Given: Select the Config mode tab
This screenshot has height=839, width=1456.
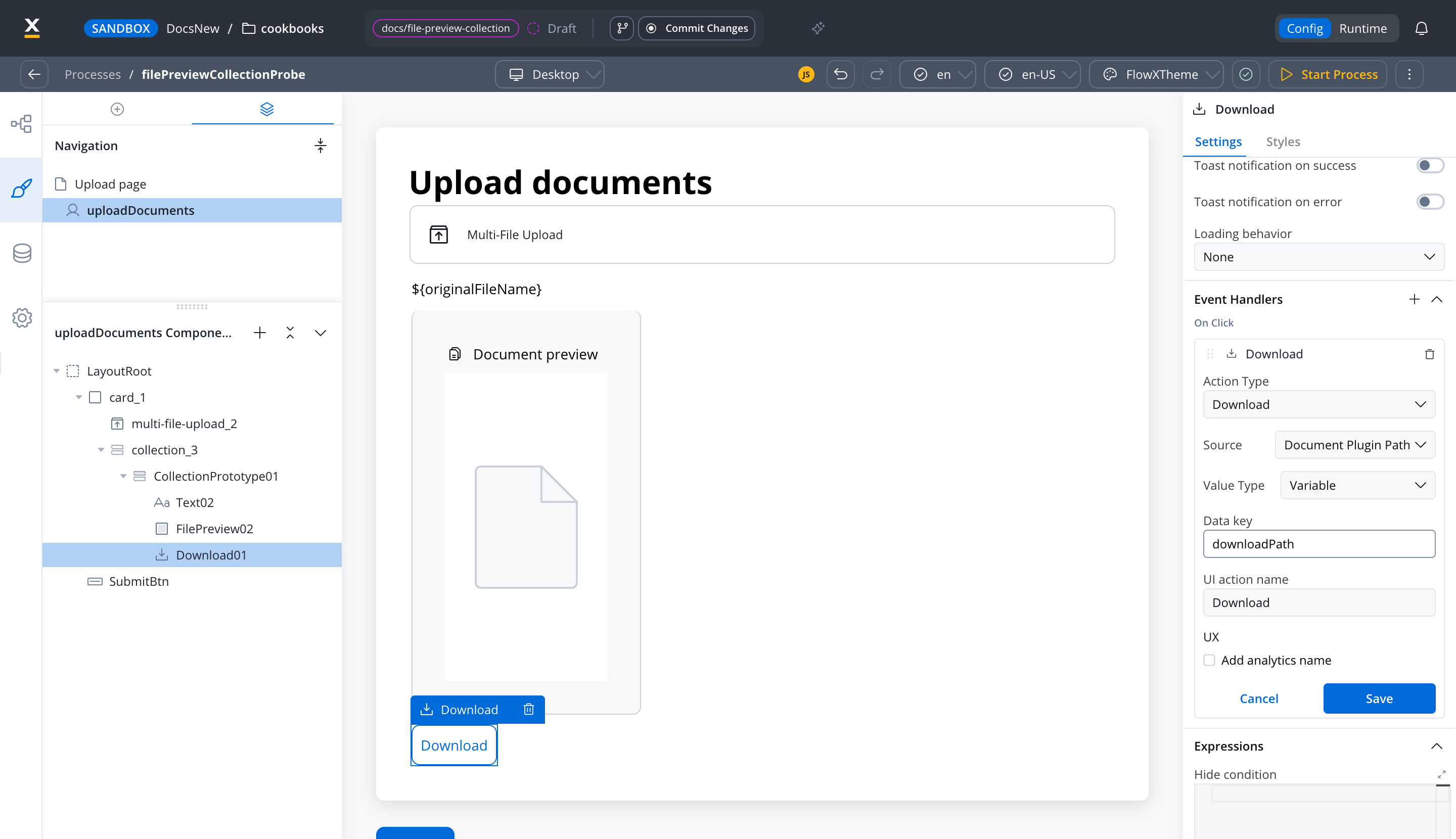Looking at the screenshot, I should (1304, 28).
